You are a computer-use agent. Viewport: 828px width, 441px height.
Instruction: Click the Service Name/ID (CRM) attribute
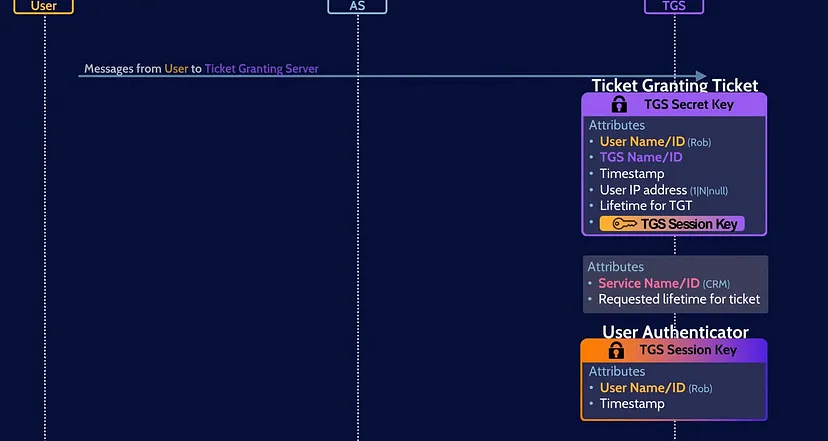(x=660, y=284)
